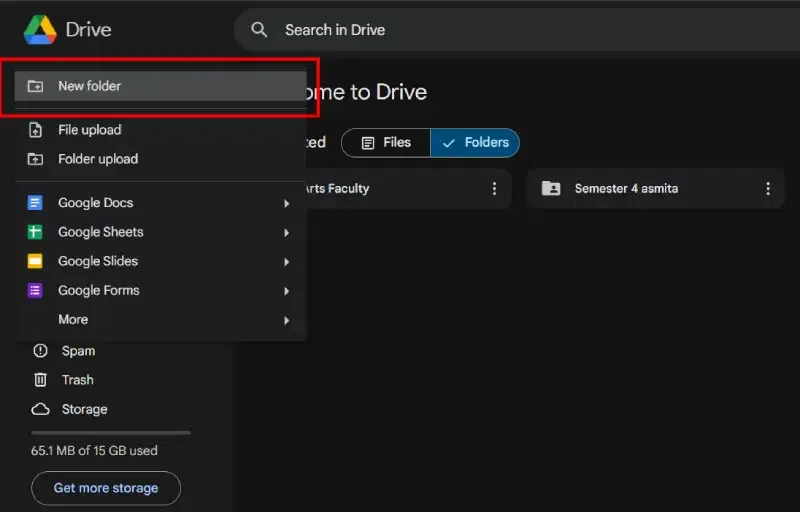The image size is (800, 512).
Task: Choose File upload from the menu
Action: point(160,130)
